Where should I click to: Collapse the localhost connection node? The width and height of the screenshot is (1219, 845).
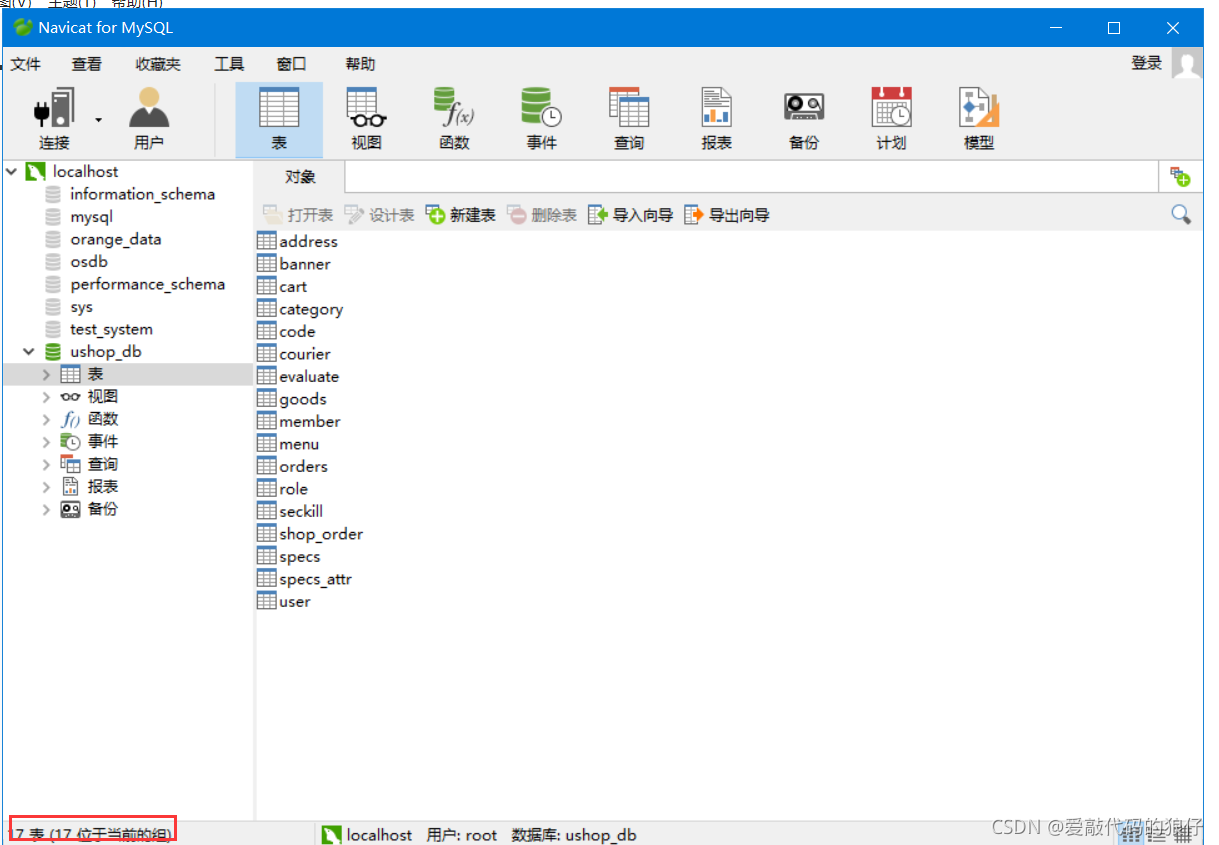tap(11, 172)
